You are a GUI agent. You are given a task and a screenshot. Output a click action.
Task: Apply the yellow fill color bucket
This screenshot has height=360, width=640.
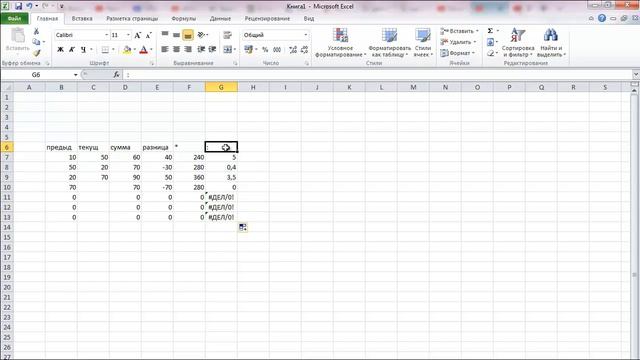127,49
